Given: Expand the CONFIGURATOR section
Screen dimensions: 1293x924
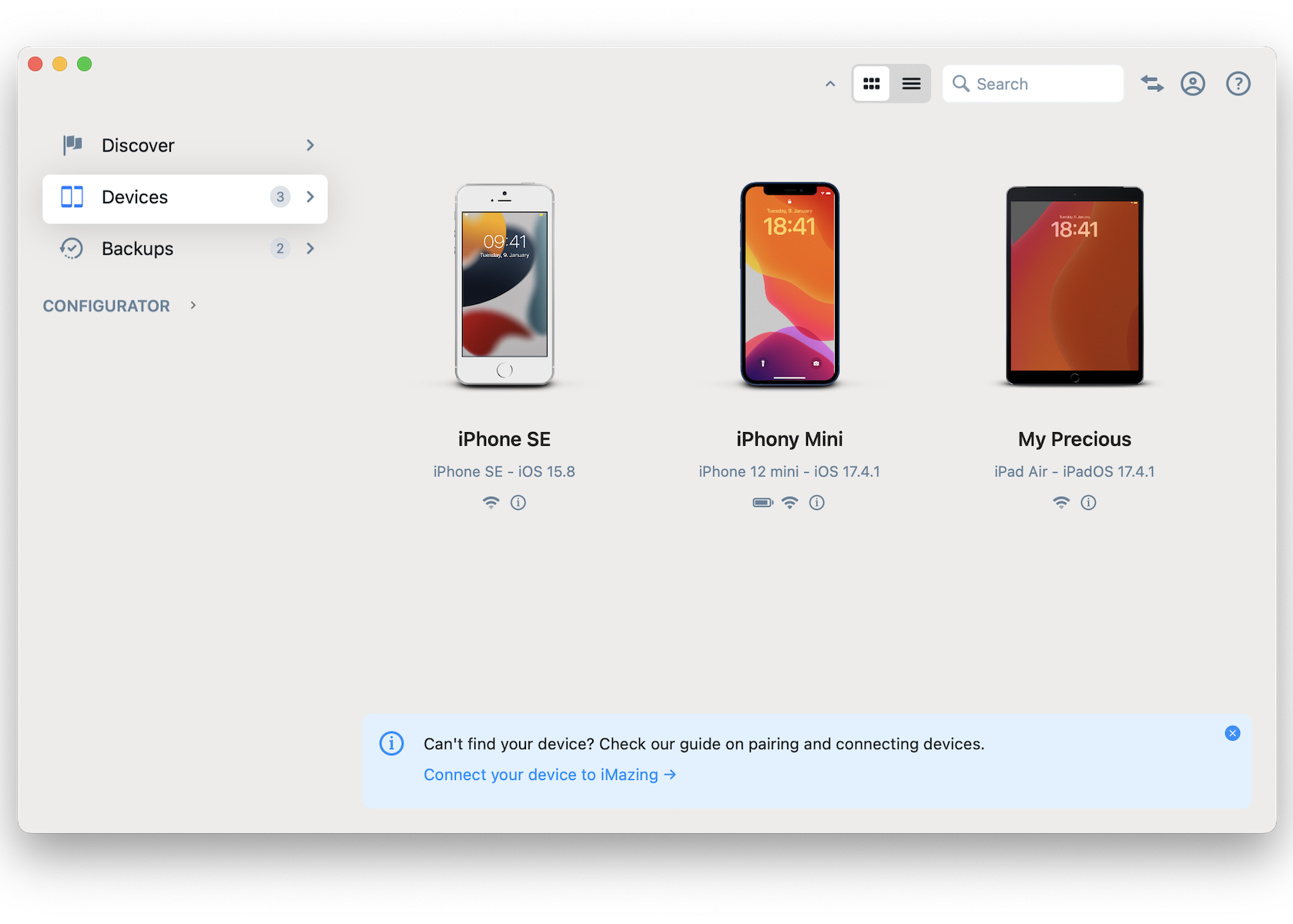Looking at the screenshot, I should pyautogui.click(x=193, y=306).
